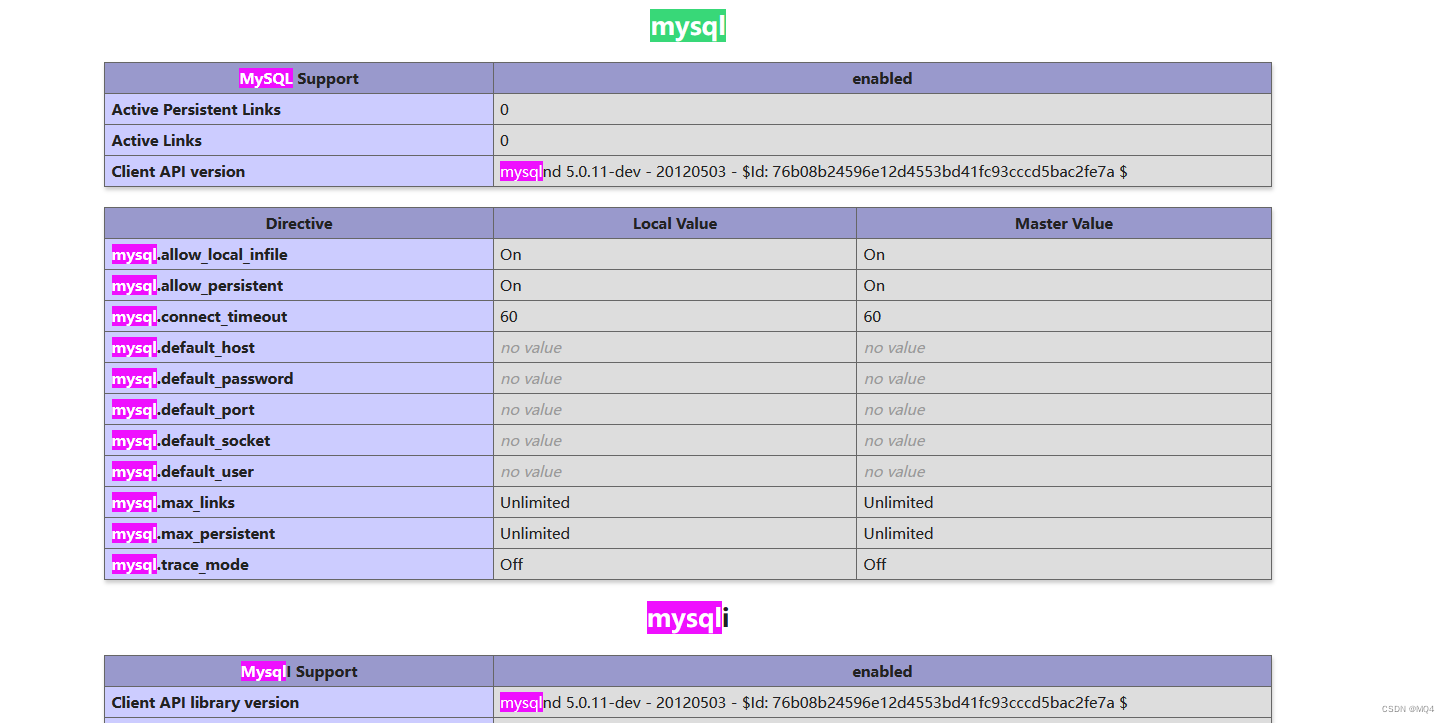Click the Unlimited value for mysql.max_links
Image resolution: width=1450 pixels, height=723 pixels.
pos(535,502)
